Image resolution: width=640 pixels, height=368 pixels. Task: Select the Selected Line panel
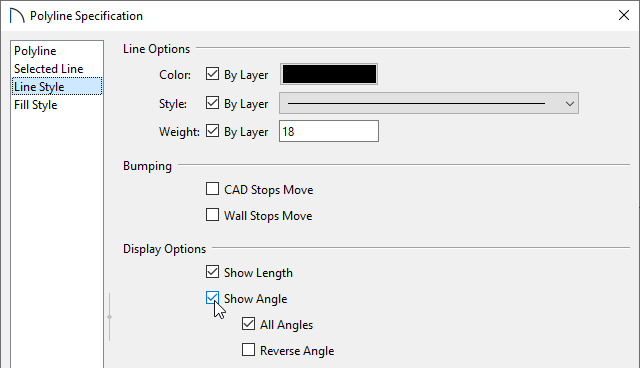[49, 69]
